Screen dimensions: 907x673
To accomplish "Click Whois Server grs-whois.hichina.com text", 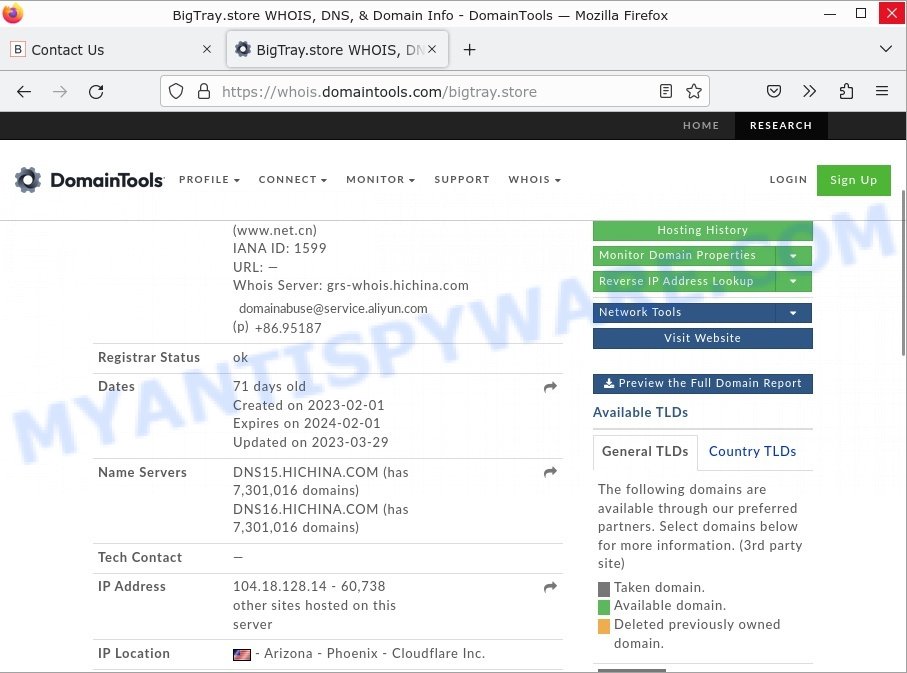I will click(351, 286).
